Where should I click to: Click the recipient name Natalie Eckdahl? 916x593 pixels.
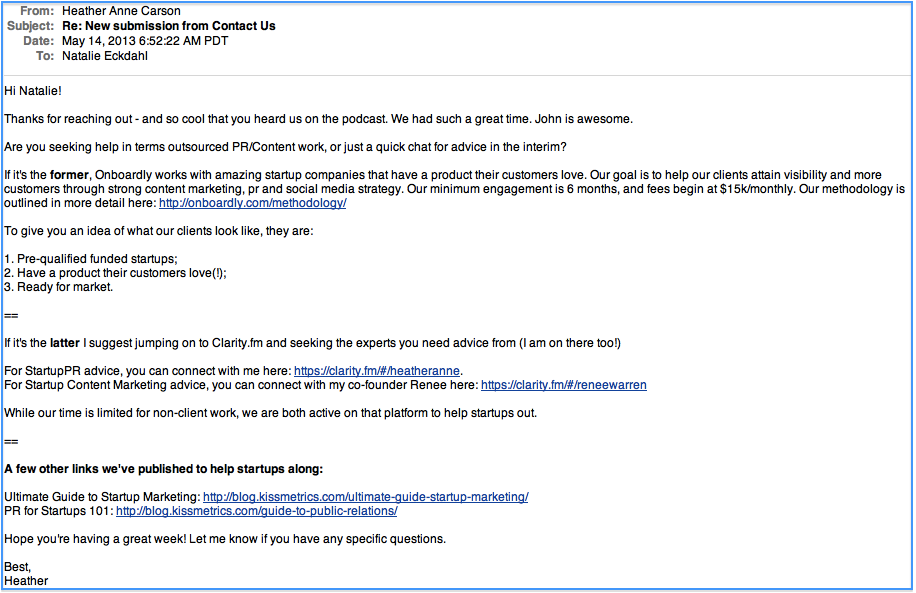click(x=105, y=56)
